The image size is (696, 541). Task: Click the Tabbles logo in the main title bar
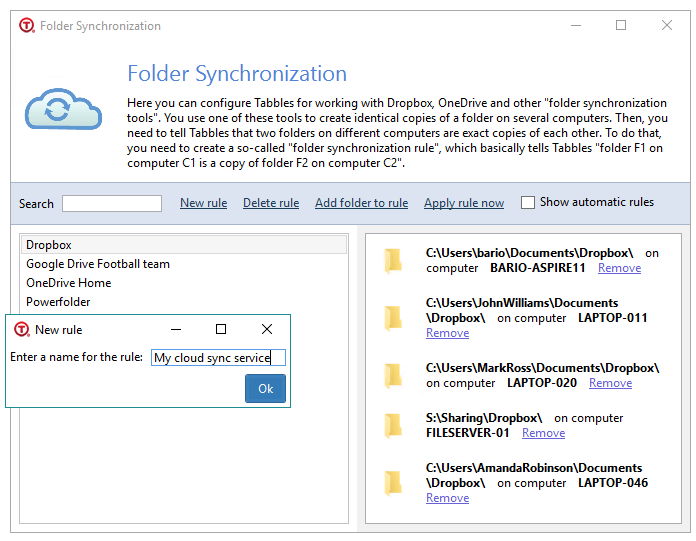(27, 25)
